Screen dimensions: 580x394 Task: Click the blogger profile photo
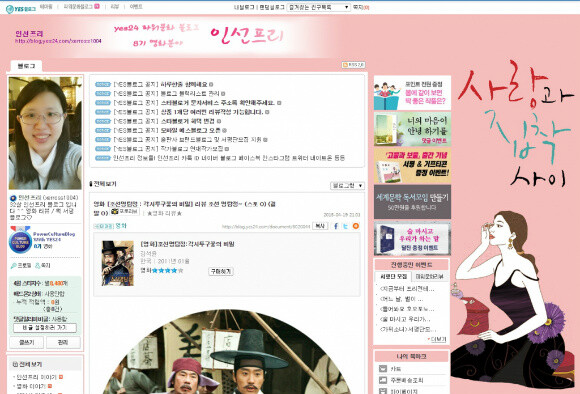pos(45,133)
